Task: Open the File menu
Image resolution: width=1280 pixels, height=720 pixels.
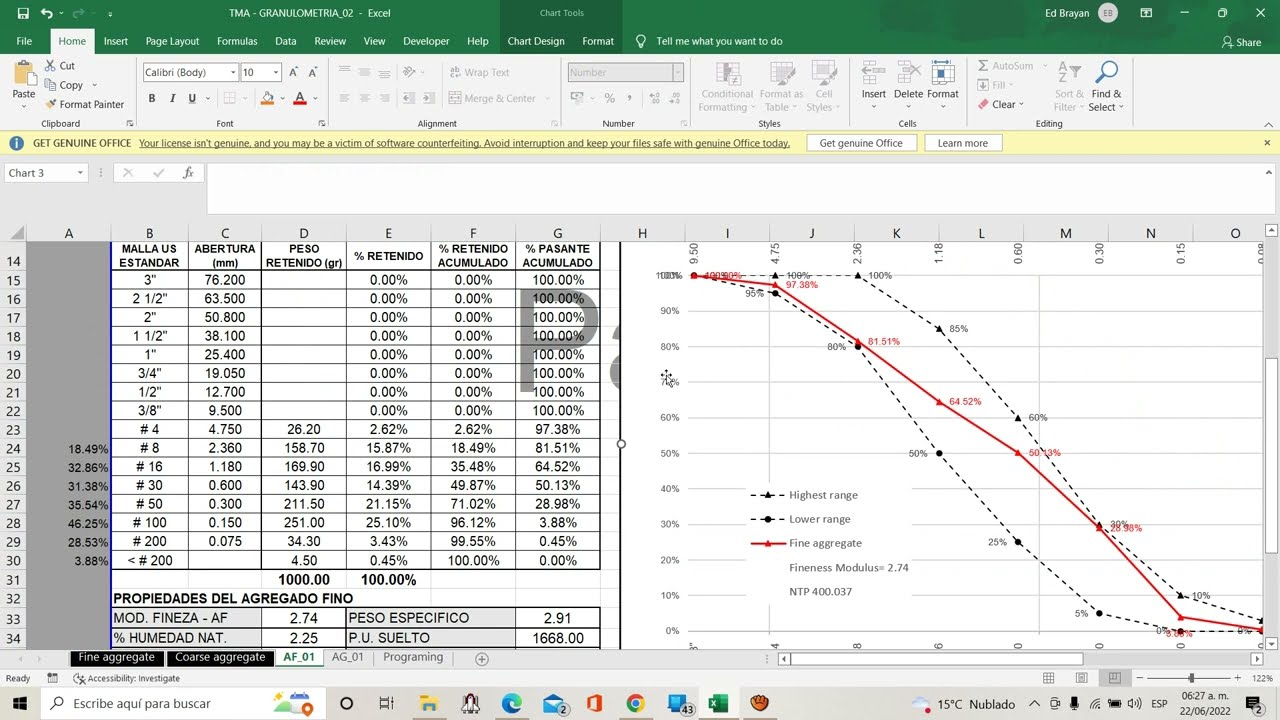Action: click(x=24, y=41)
